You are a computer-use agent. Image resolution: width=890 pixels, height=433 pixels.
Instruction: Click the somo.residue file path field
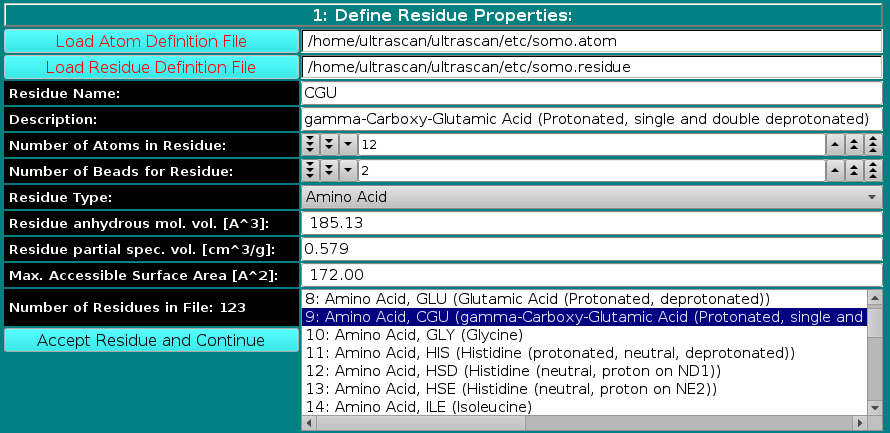pyautogui.click(x=592, y=67)
